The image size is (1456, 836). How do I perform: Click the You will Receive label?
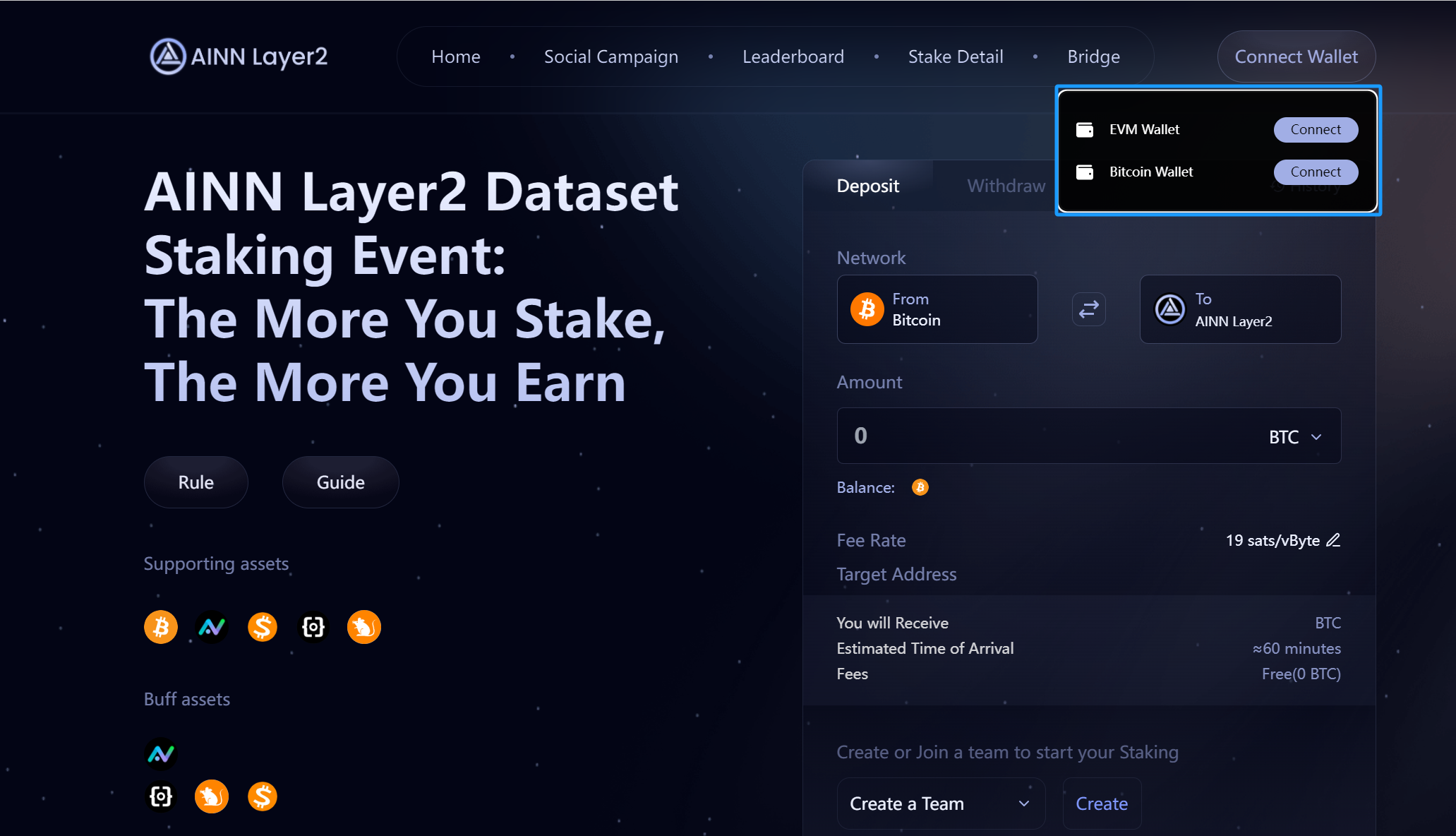(x=892, y=623)
